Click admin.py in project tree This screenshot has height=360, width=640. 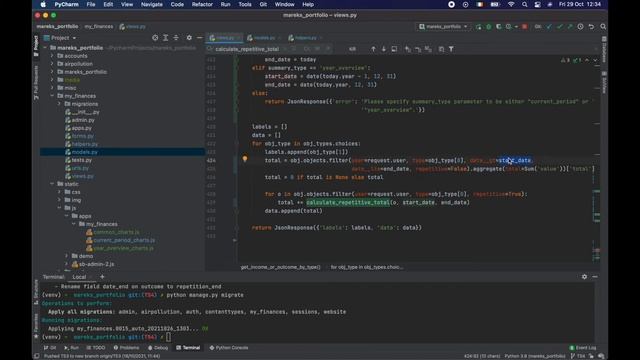pyautogui.click(x=83, y=120)
